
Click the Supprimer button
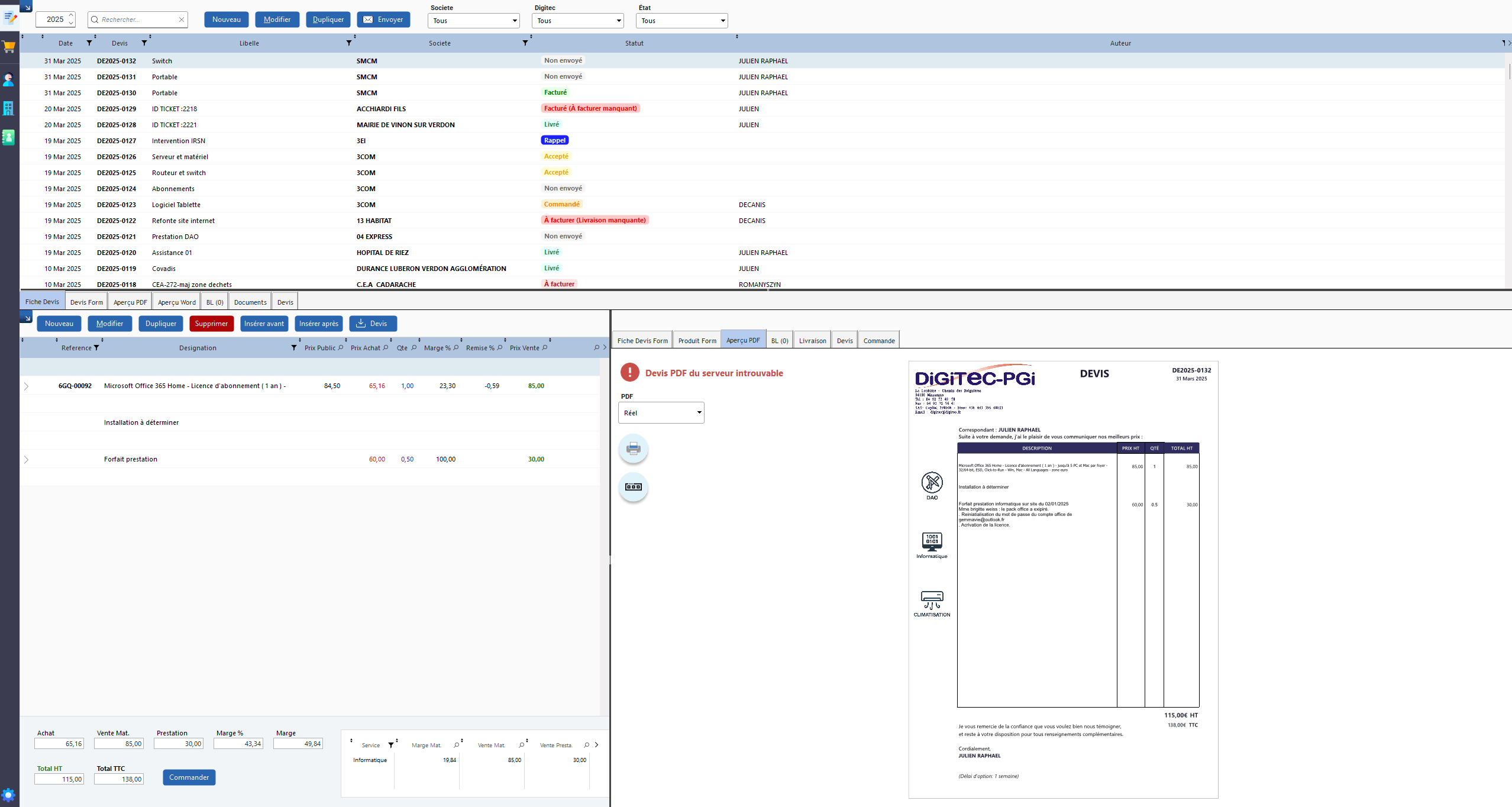[211, 324]
